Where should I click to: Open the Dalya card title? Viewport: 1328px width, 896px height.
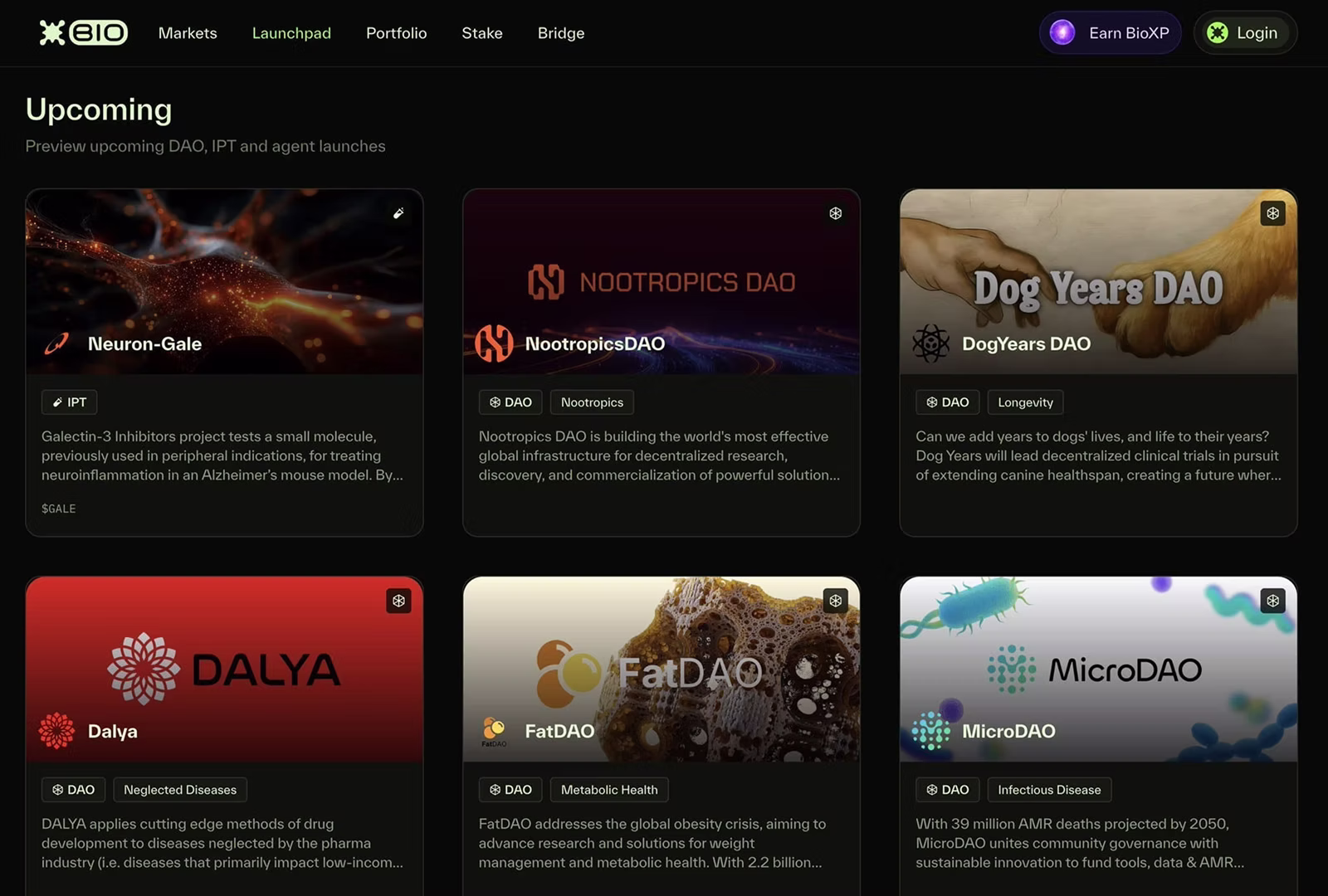tap(112, 731)
